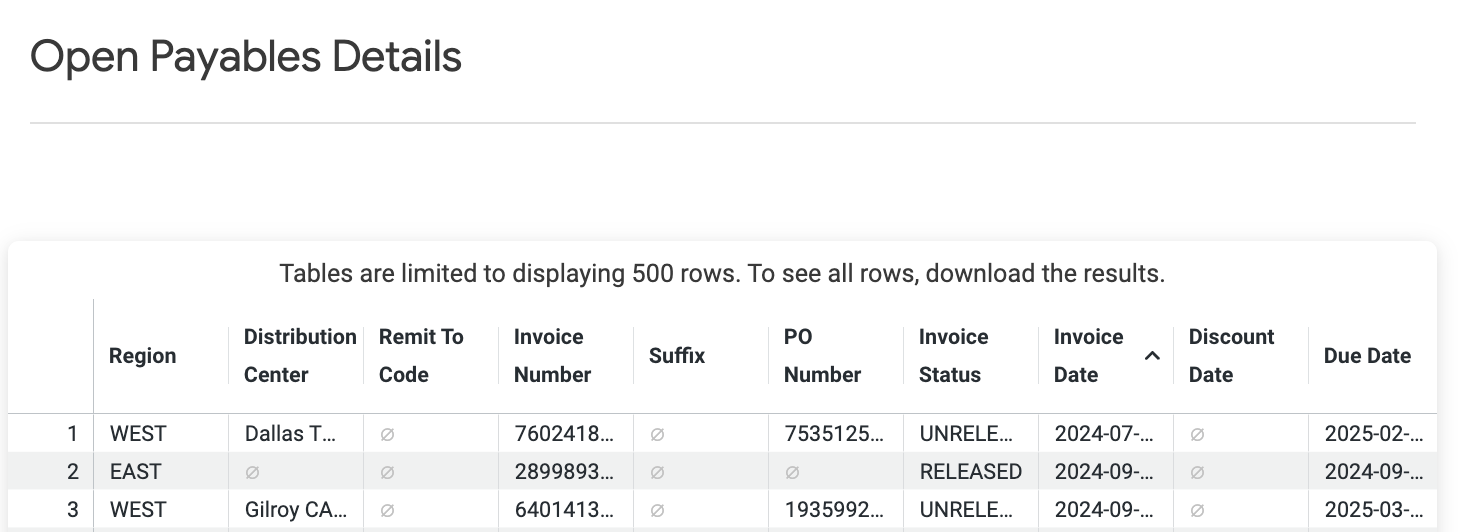Image resolution: width=1458 pixels, height=532 pixels.
Task: Click the Invoice Status column header
Action: click(x=953, y=356)
